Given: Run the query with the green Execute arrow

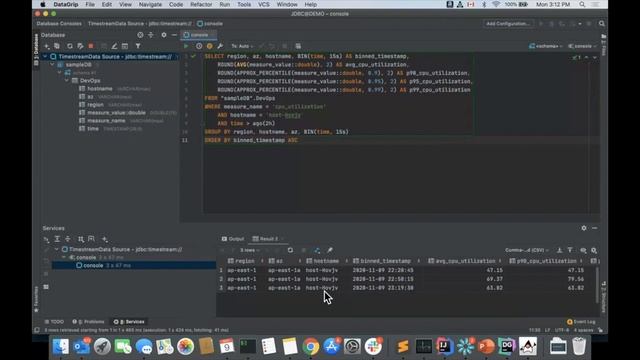Looking at the screenshot, I should click(x=186, y=46).
